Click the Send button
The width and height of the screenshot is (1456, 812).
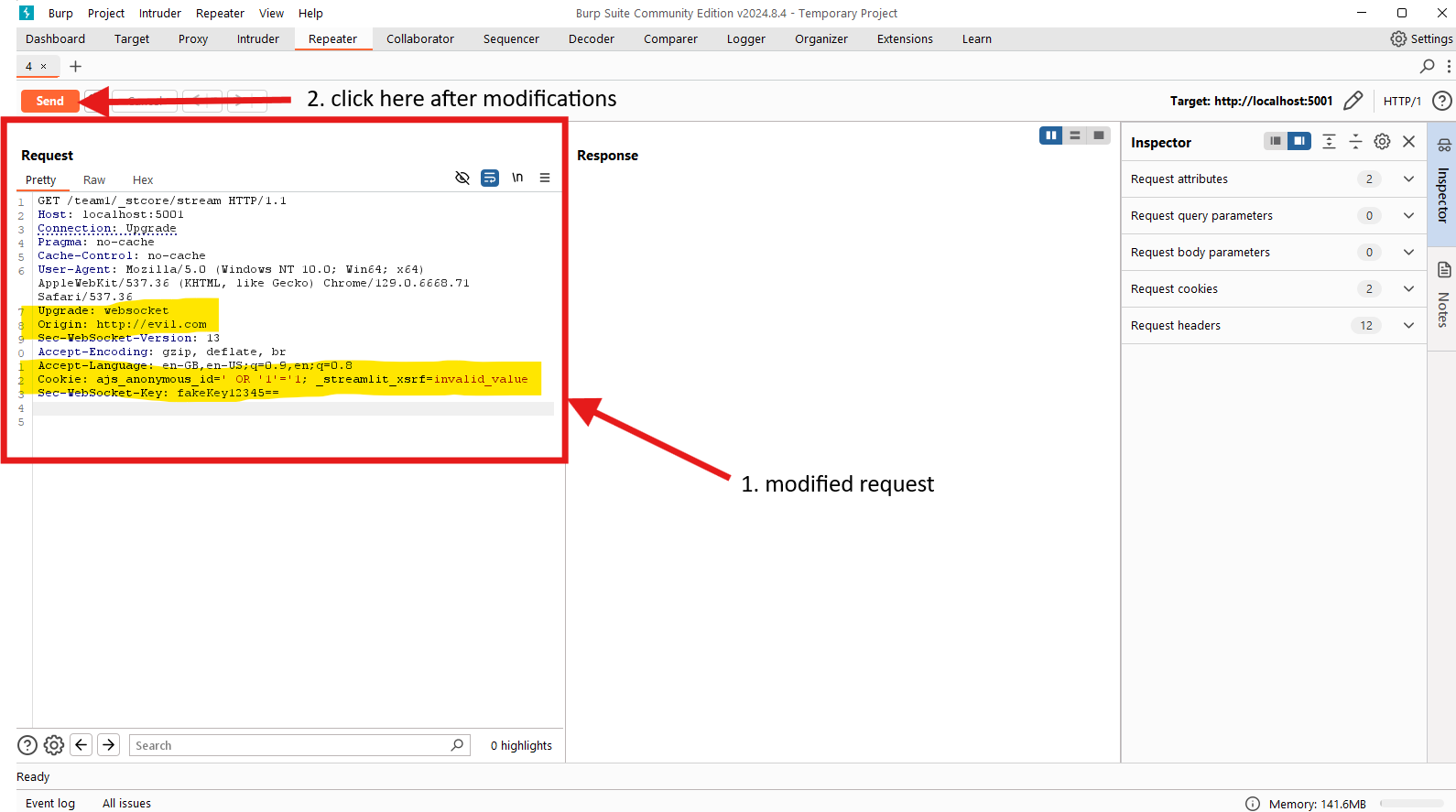pos(50,101)
